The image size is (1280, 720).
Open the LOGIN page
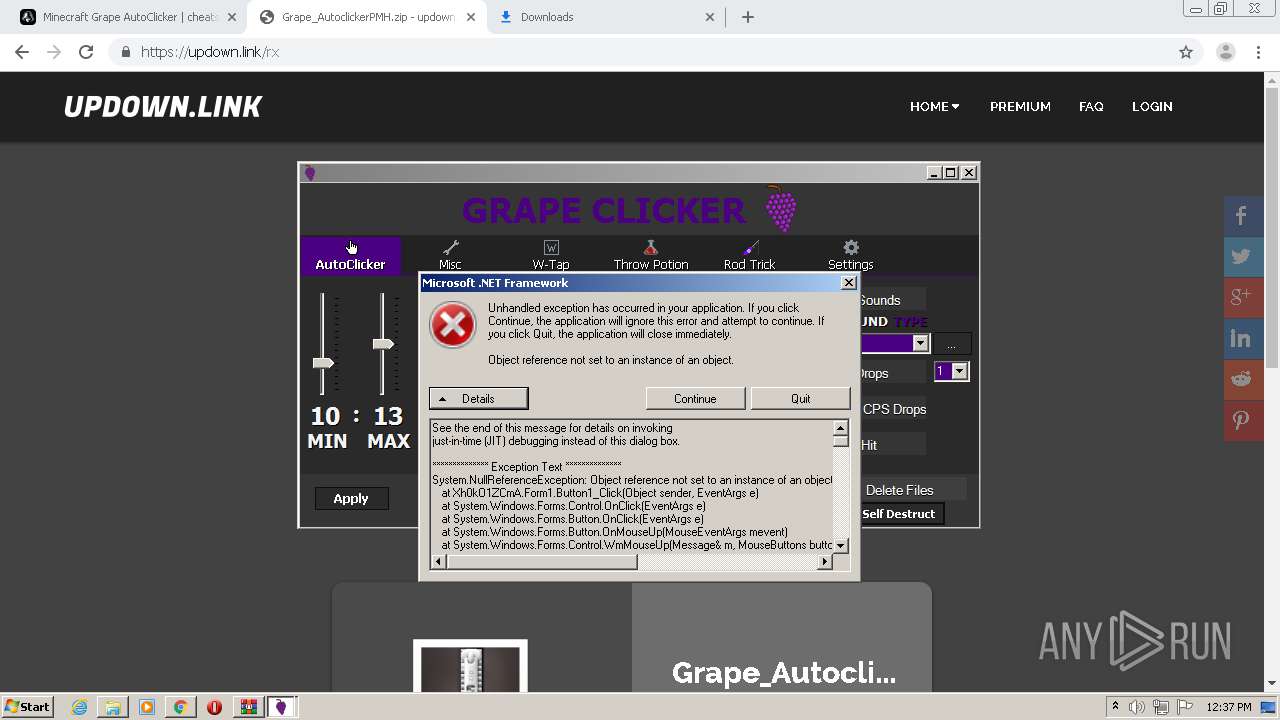[x=1152, y=106]
